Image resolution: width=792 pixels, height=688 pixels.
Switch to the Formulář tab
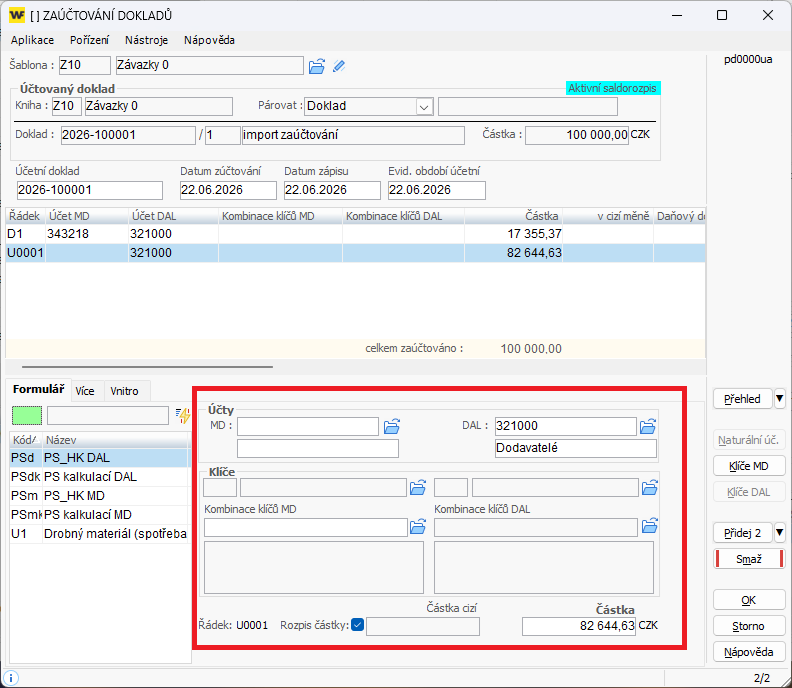click(38, 389)
